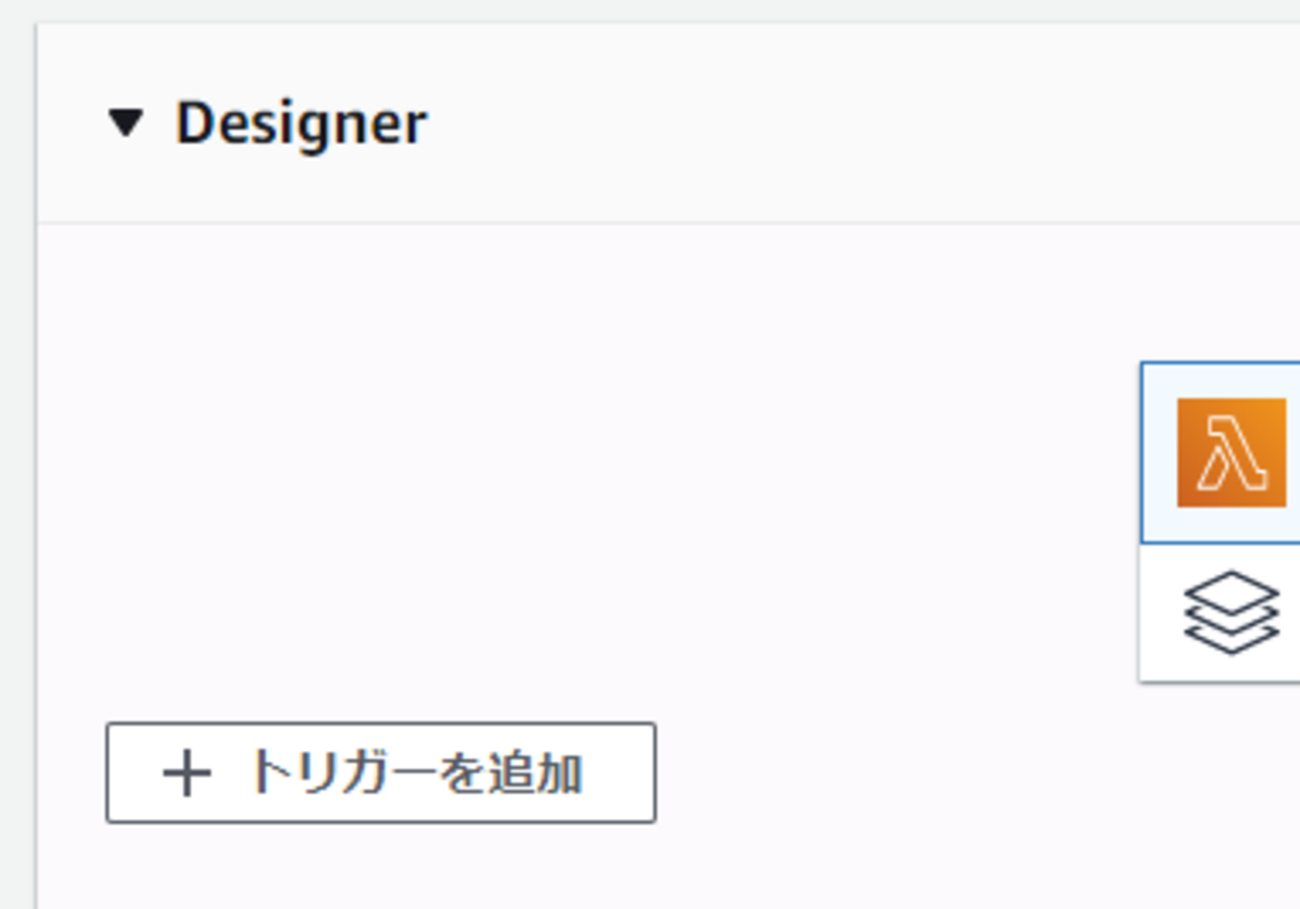Screen dimensions: 1300x909
Task: Click the black disclosure arrow beside Designer
Action: pos(126,124)
